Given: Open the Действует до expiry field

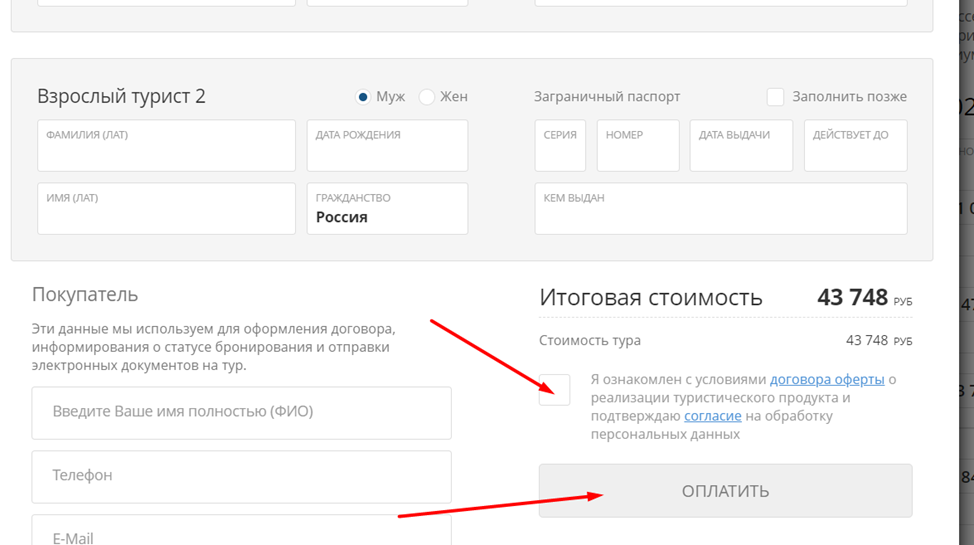Looking at the screenshot, I should click(x=855, y=146).
